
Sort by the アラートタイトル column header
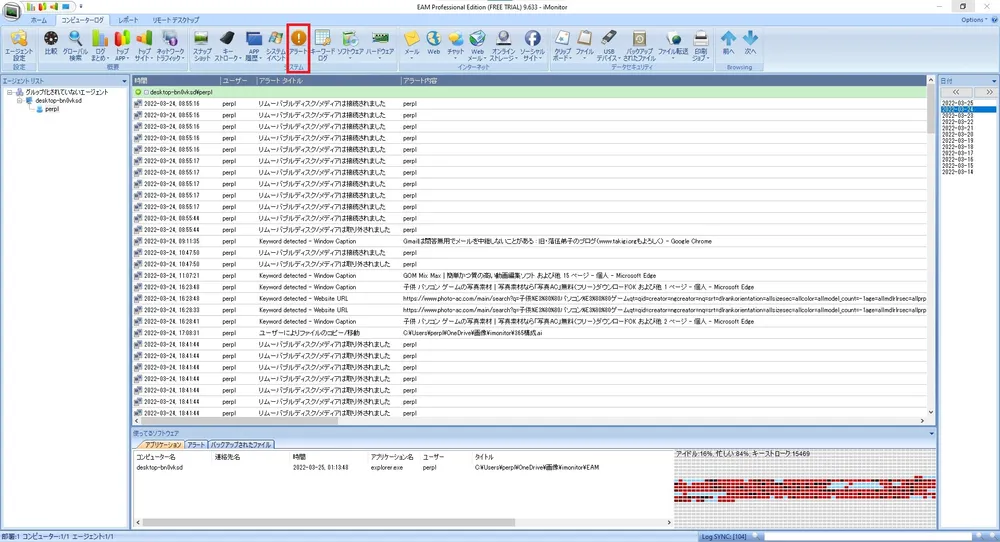click(x=328, y=80)
